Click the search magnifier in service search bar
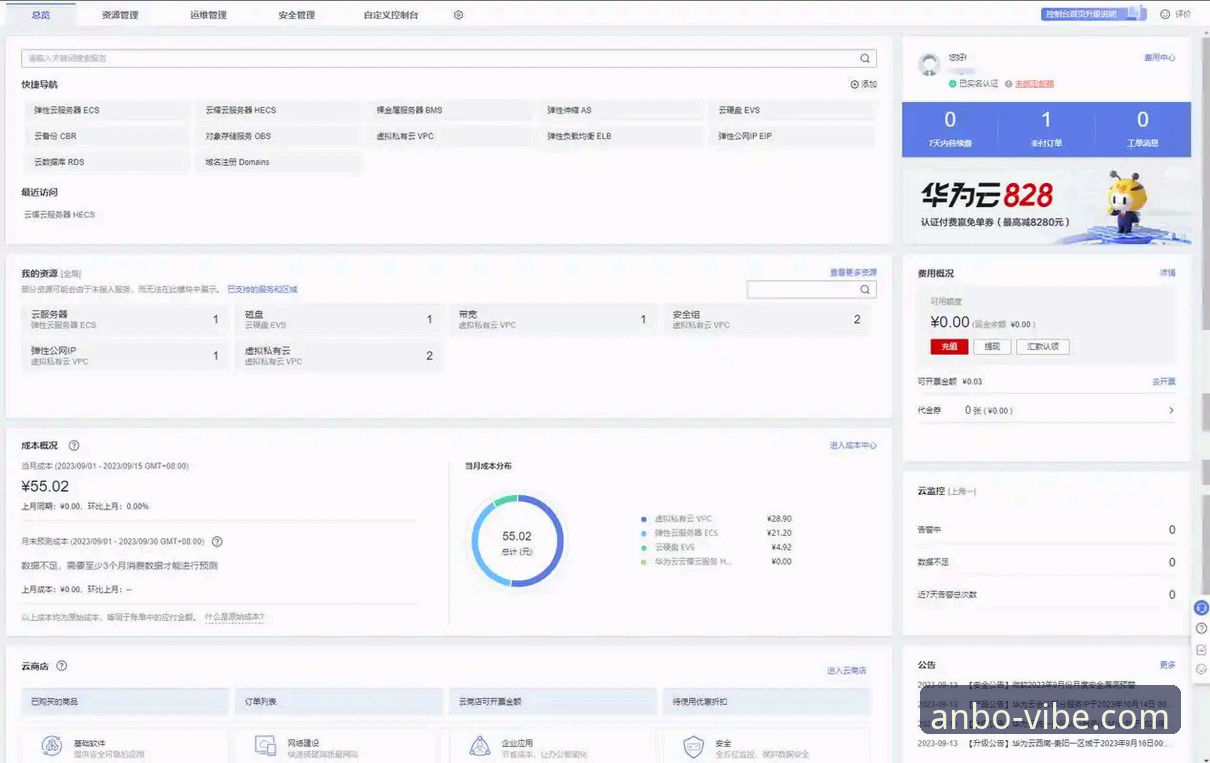 865,58
